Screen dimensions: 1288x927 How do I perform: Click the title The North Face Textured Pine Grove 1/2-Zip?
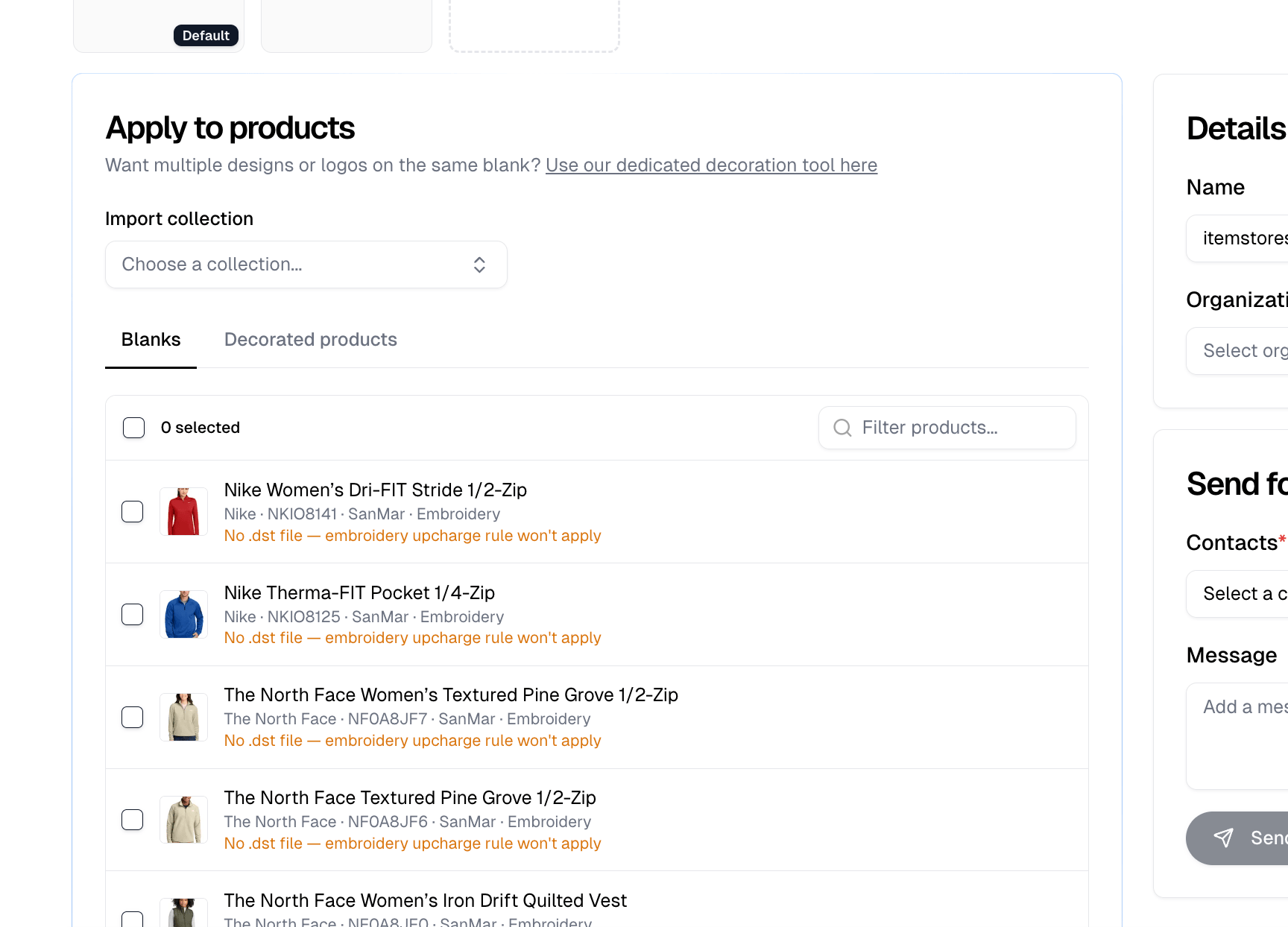click(410, 797)
